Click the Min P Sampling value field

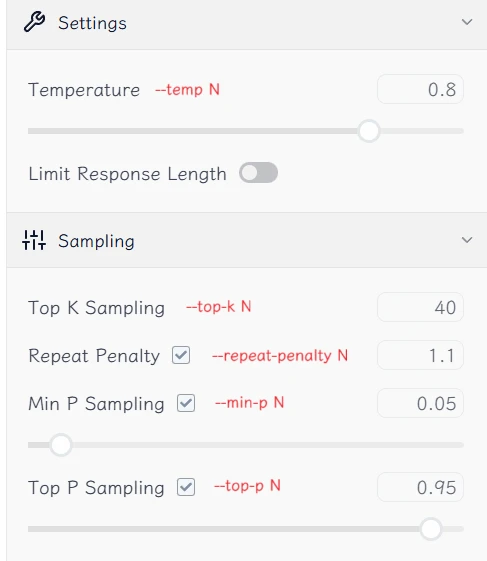coord(420,403)
